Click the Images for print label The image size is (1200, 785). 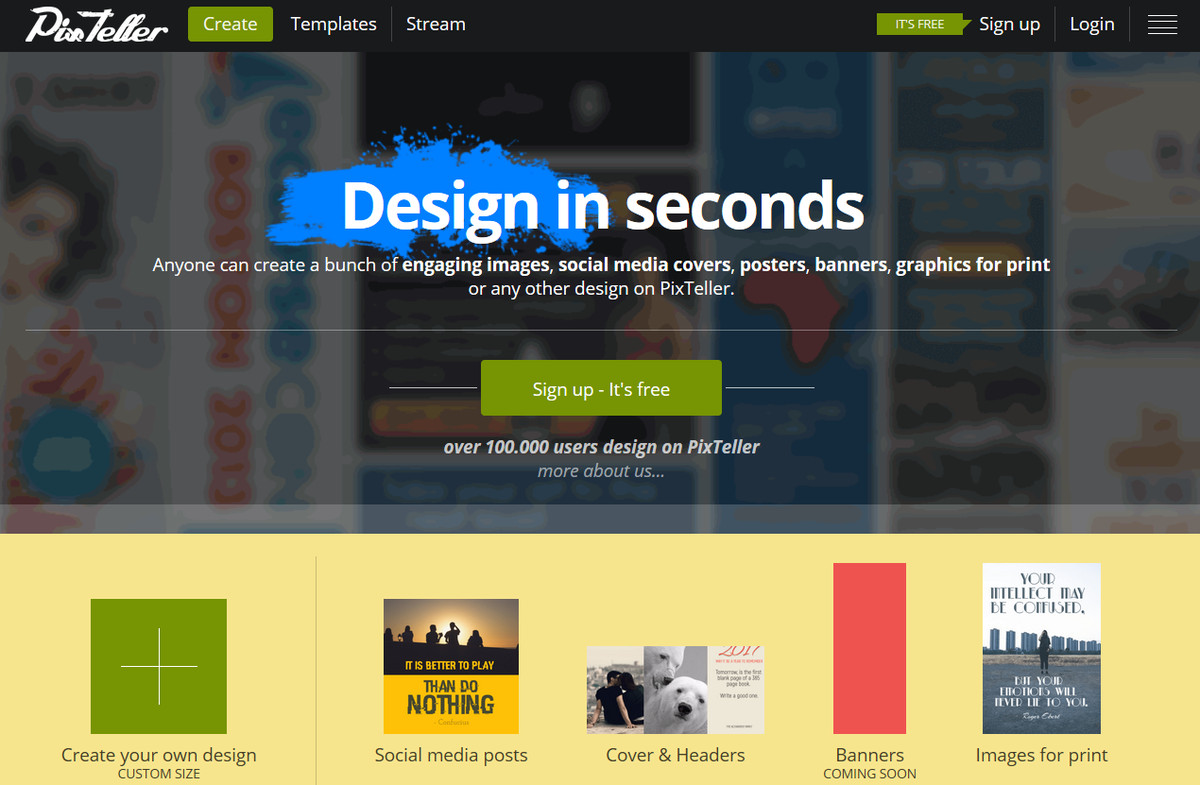[1042, 755]
